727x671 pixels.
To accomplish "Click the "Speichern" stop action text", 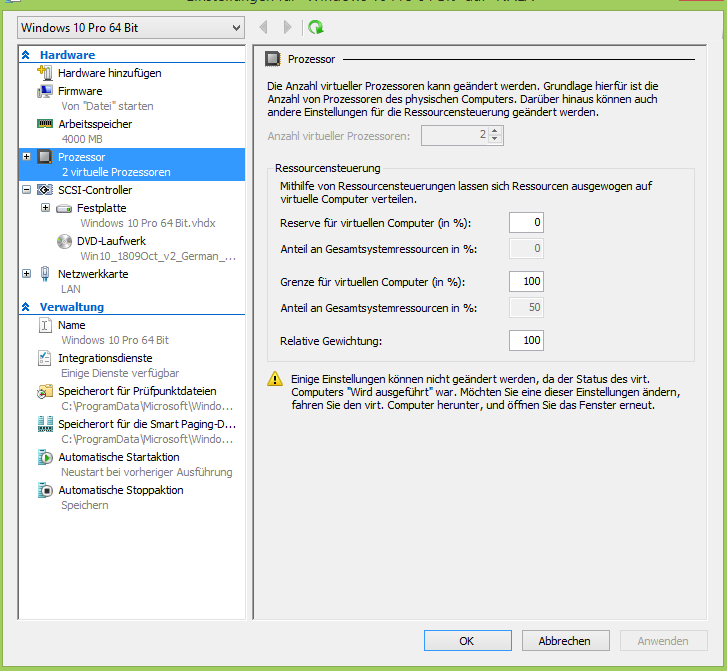I will tap(85, 505).
